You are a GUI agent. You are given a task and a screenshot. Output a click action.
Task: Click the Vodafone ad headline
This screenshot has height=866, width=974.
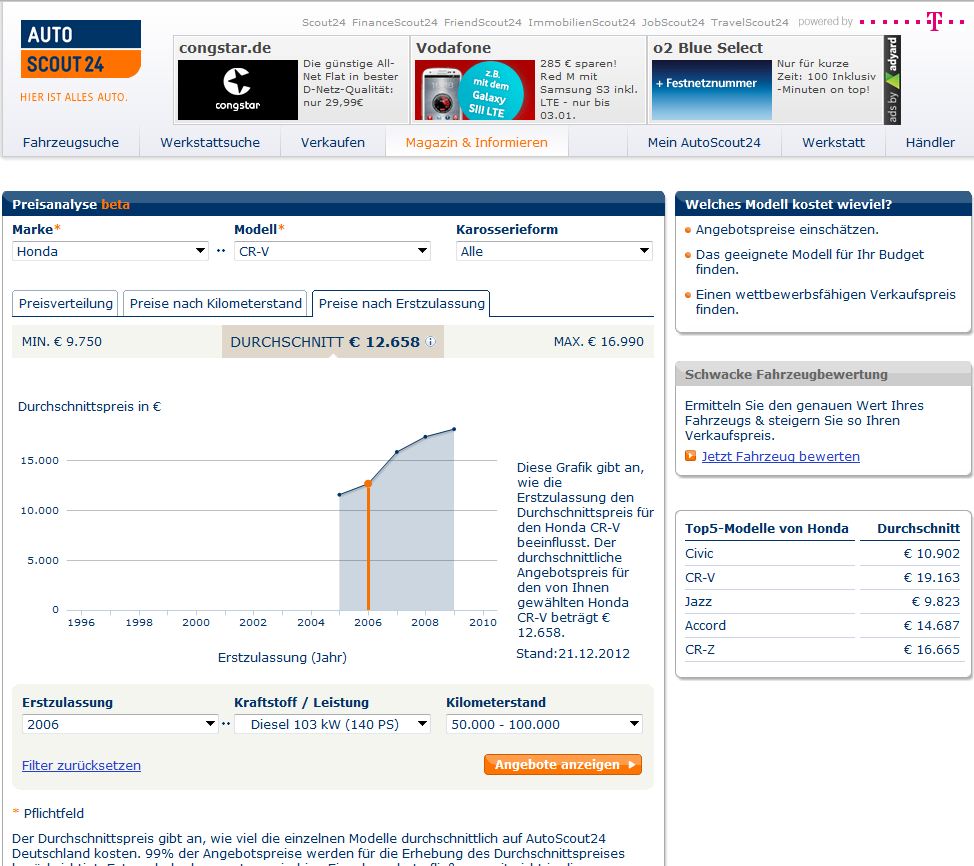[453, 48]
